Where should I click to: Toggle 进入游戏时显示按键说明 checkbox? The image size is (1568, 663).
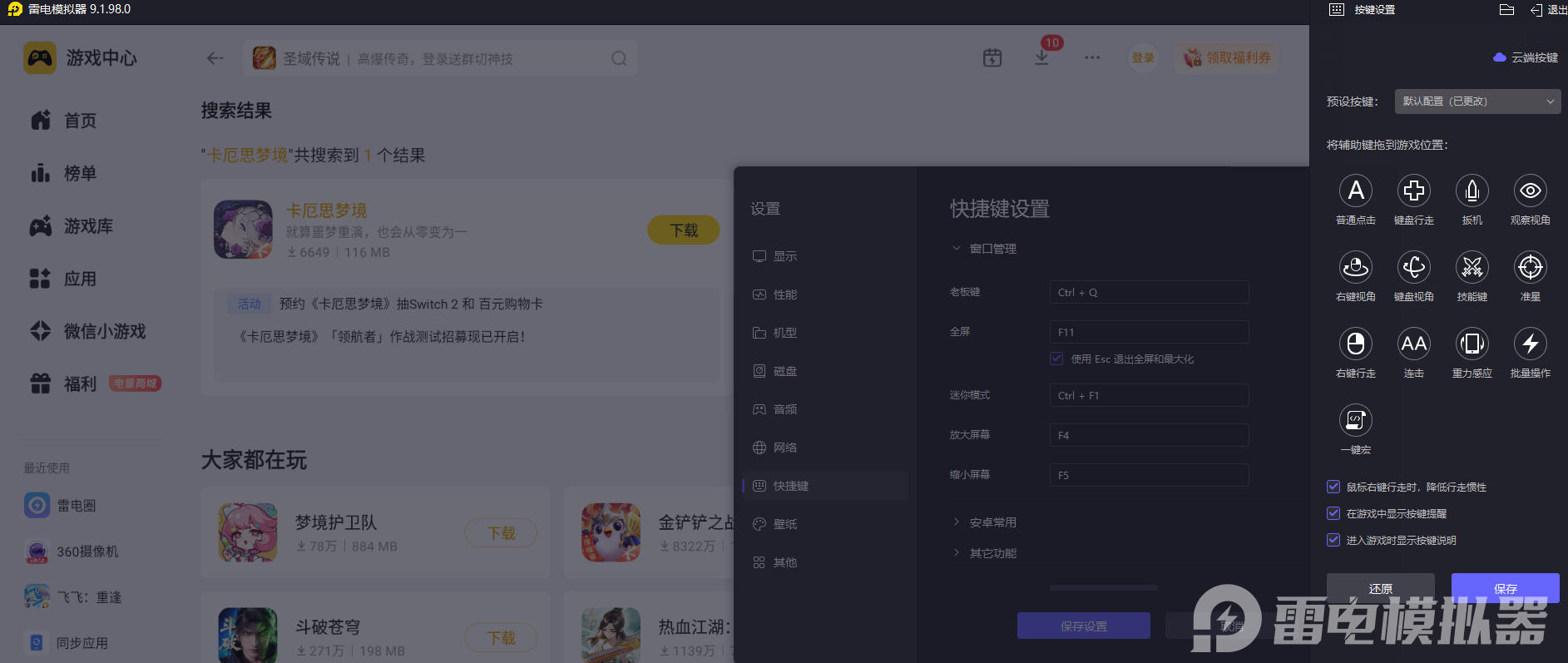click(1333, 541)
